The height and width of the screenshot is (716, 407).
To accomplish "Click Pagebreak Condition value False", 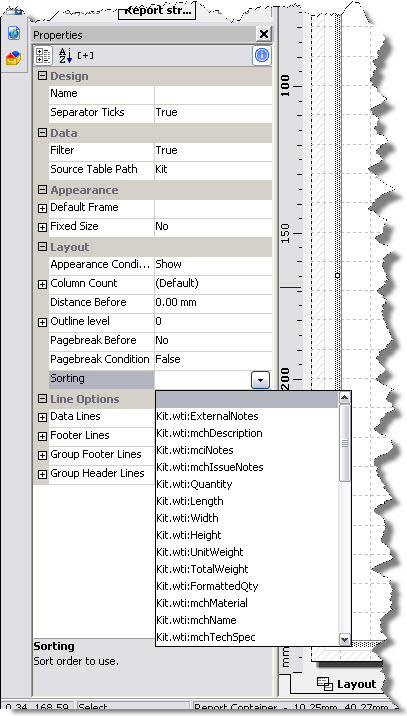I will point(213,359).
